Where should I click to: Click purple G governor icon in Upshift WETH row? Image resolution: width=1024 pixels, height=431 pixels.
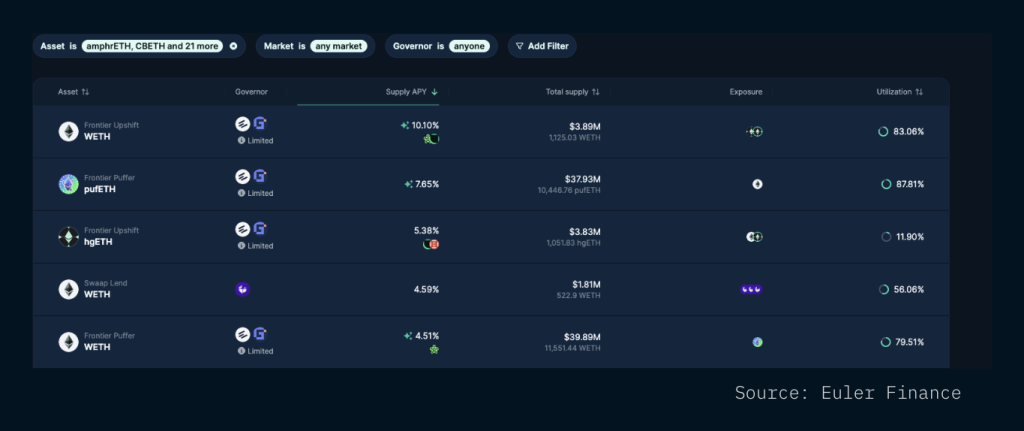[260, 123]
